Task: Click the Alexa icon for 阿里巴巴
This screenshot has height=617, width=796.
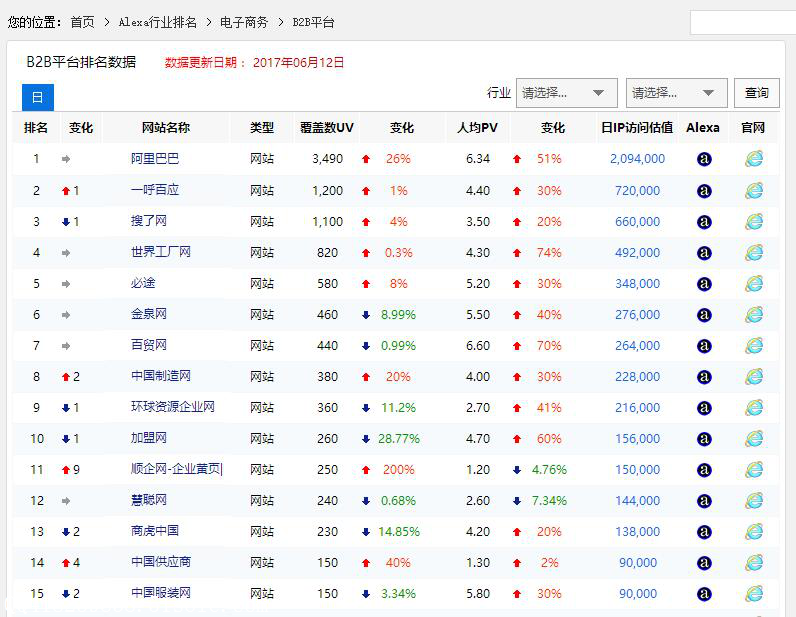Action: pos(703,159)
